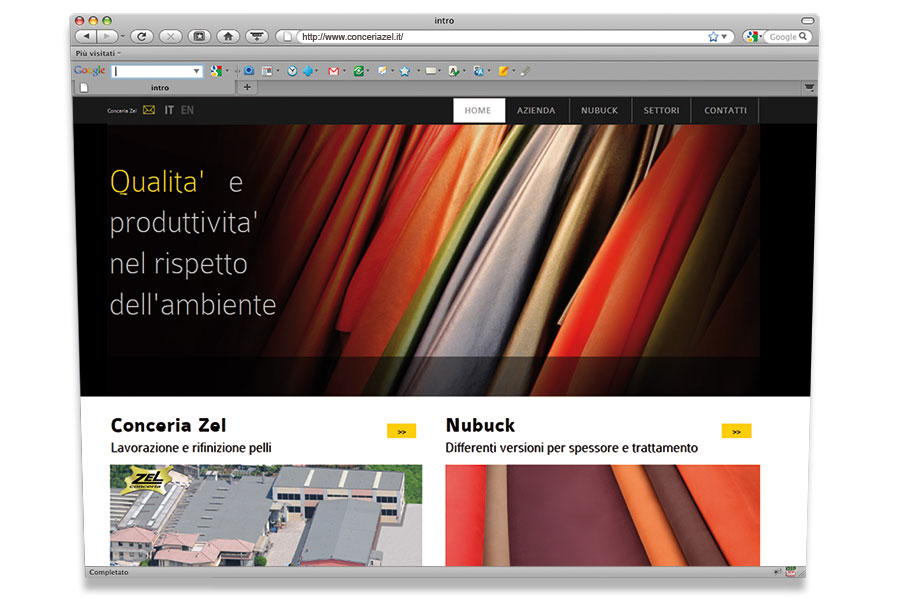The height and width of the screenshot is (600, 900).
Task: Click the Google search button on the toolbar
Action: point(216,71)
